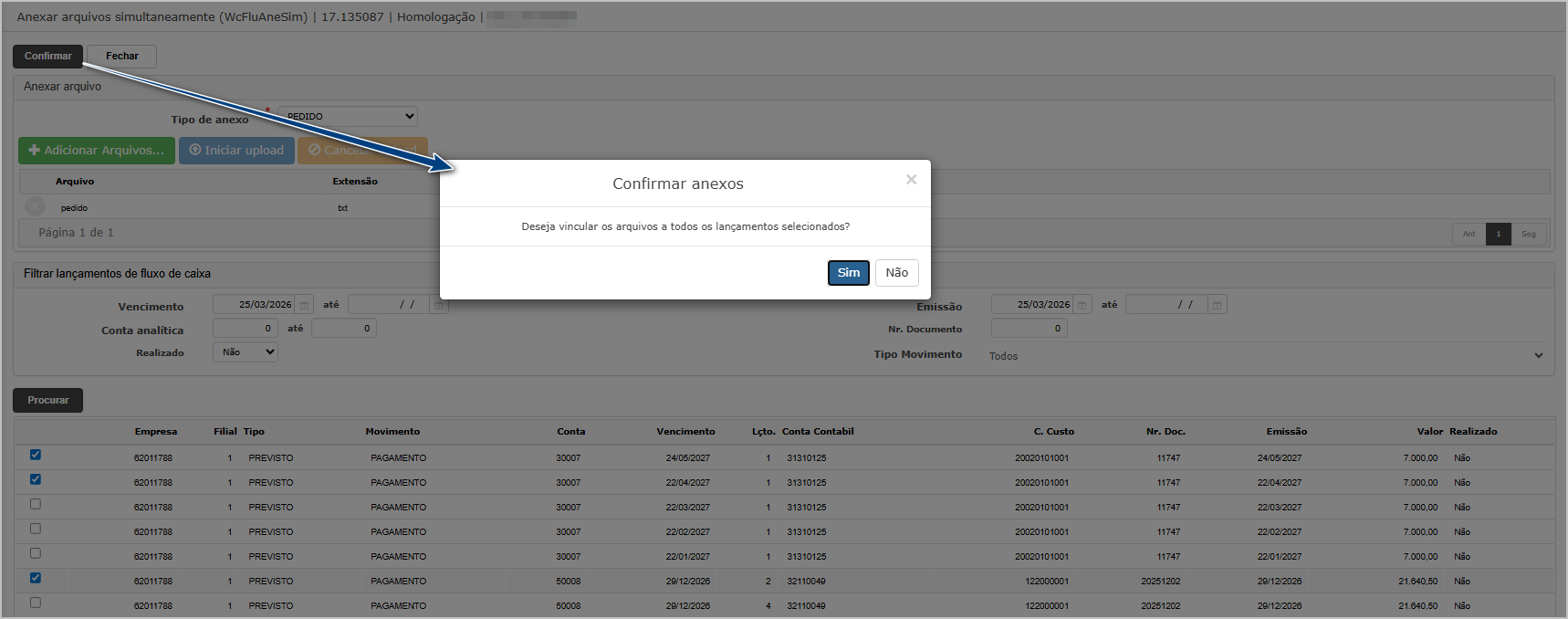Viewport: 1568px width, 619px height.
Task: Expand the Realizado dropdown
Action: [x=246, y=352]
